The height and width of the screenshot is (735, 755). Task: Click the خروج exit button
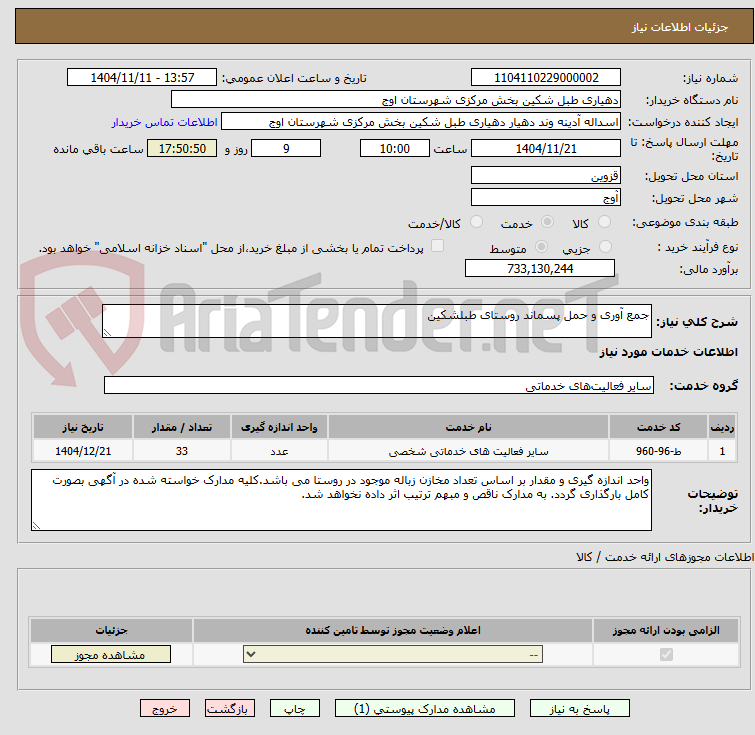[x=165, y=709]
